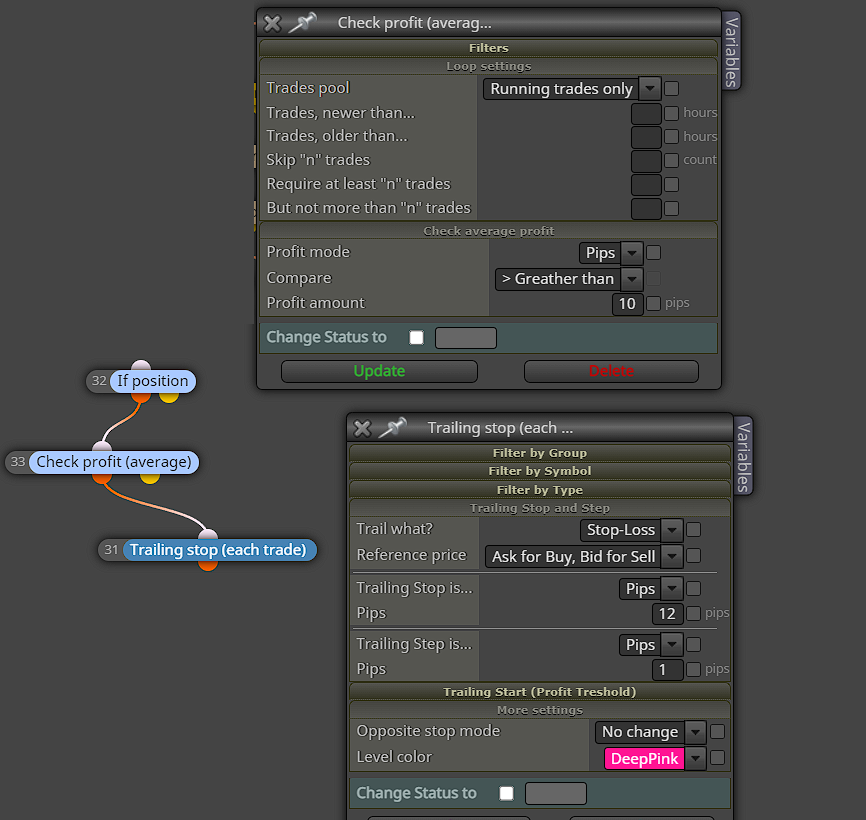Viewport: 866px width, 820px height.
Task: Enable Change Status to in Trailing stop panel
Action: (x=506, y=793)
